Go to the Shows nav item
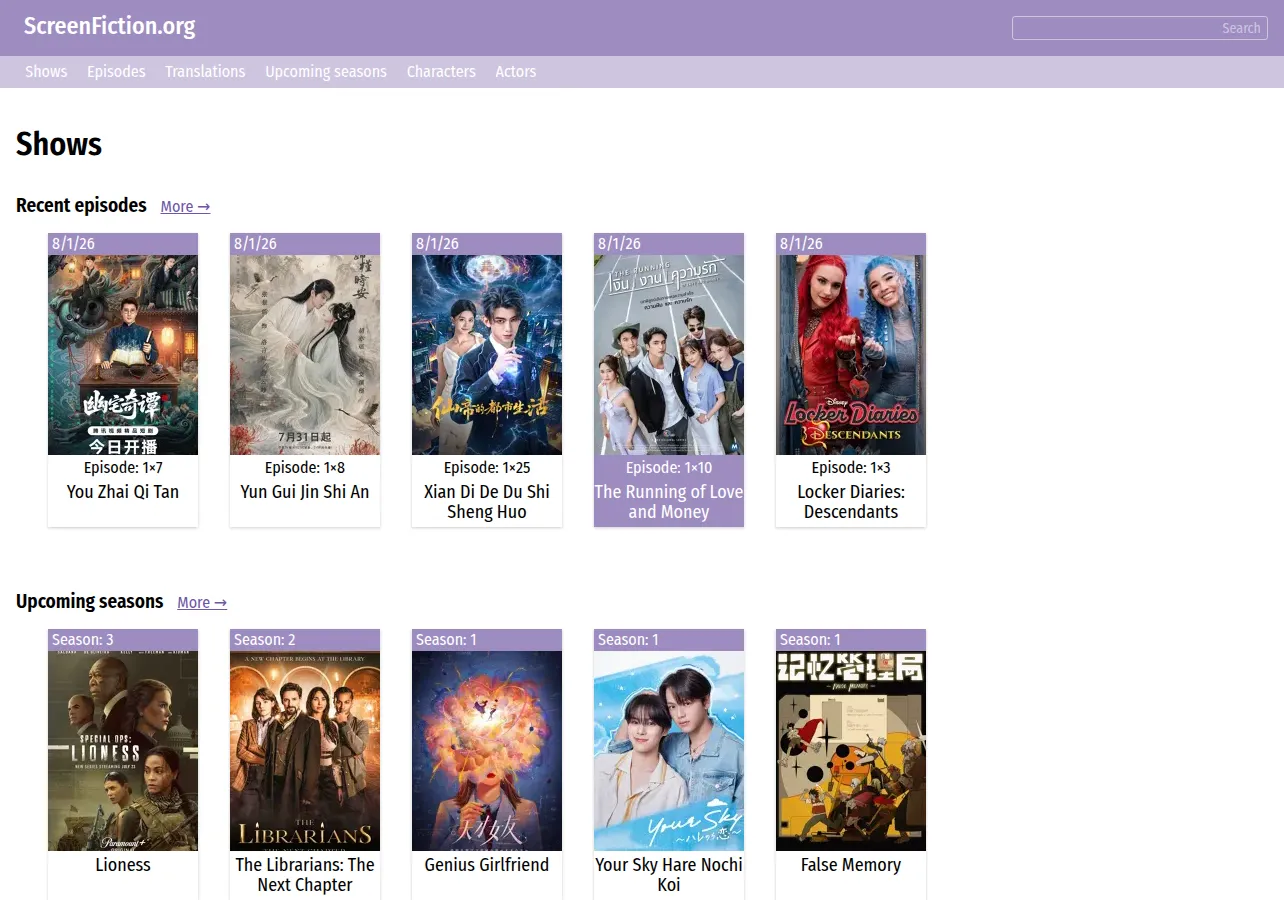This screenshot has height=900, width=1284. click(x=46, y=72)
